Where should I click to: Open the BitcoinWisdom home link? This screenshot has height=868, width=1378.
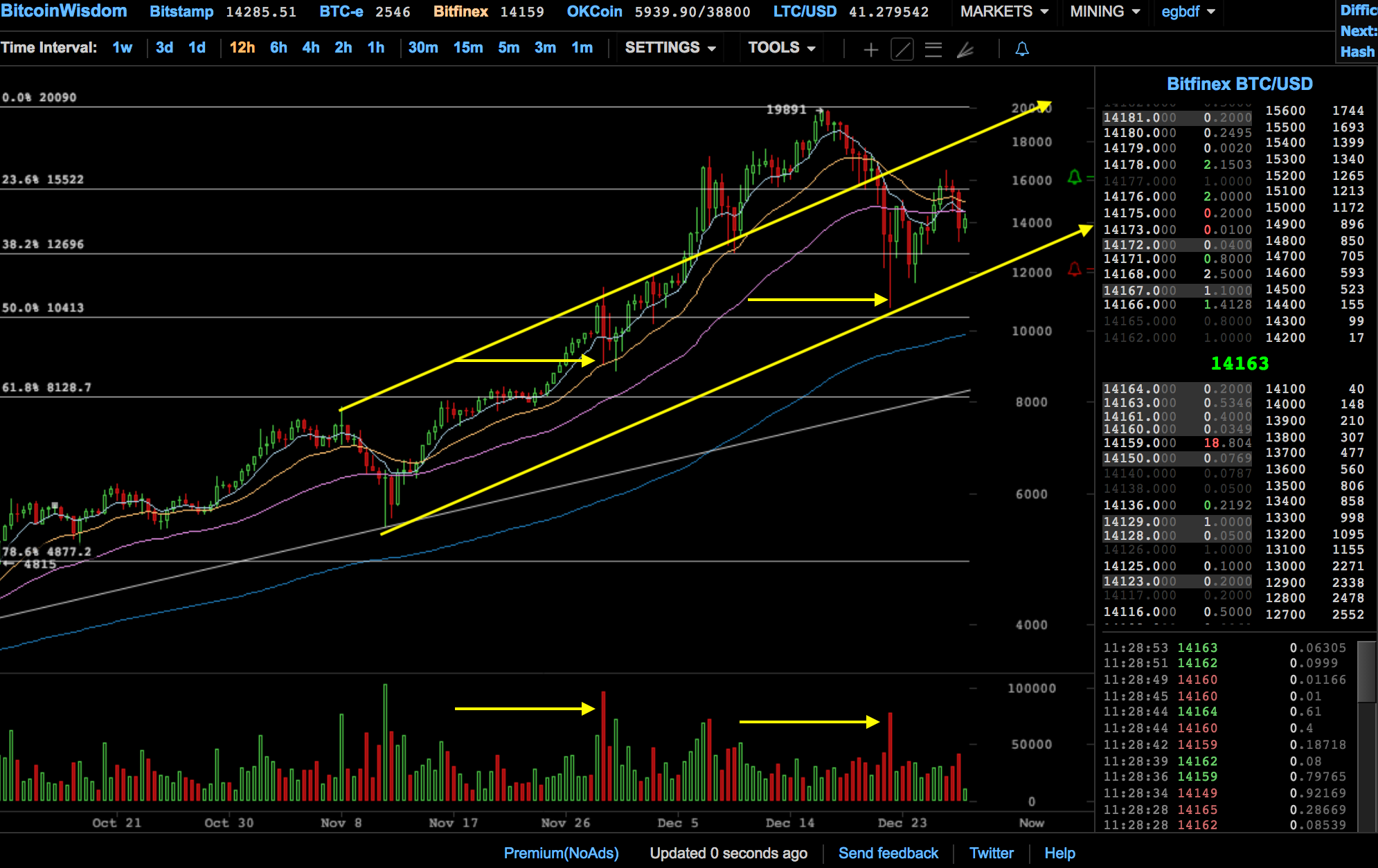tap(64, 11)
